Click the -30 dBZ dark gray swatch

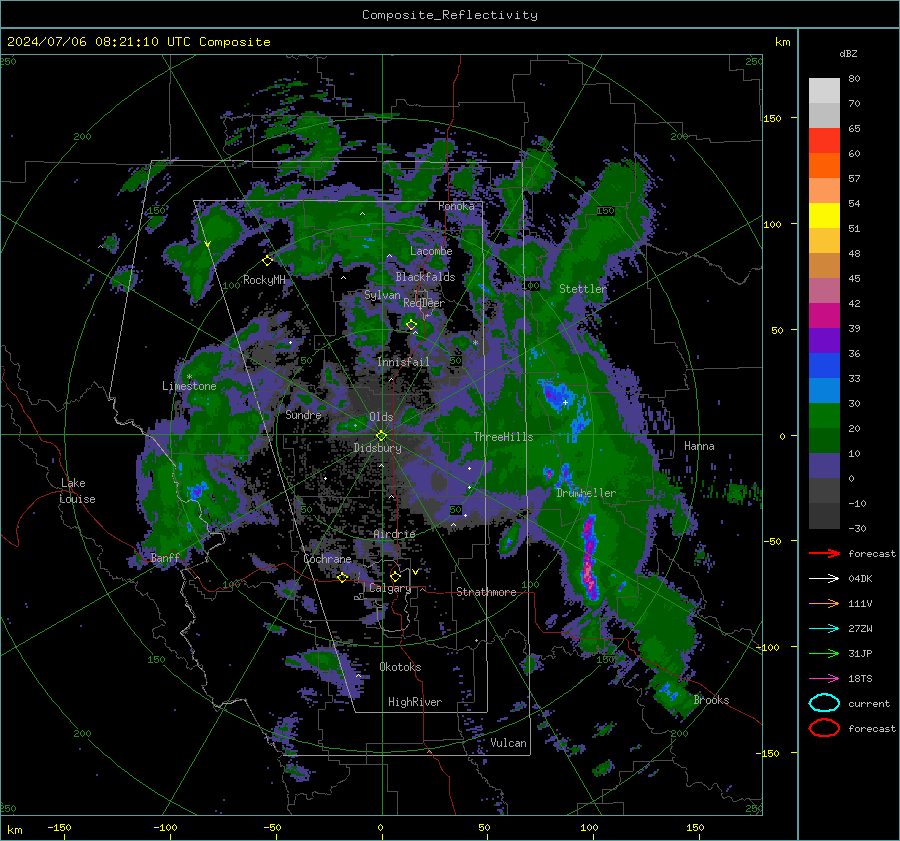point(824,516)
